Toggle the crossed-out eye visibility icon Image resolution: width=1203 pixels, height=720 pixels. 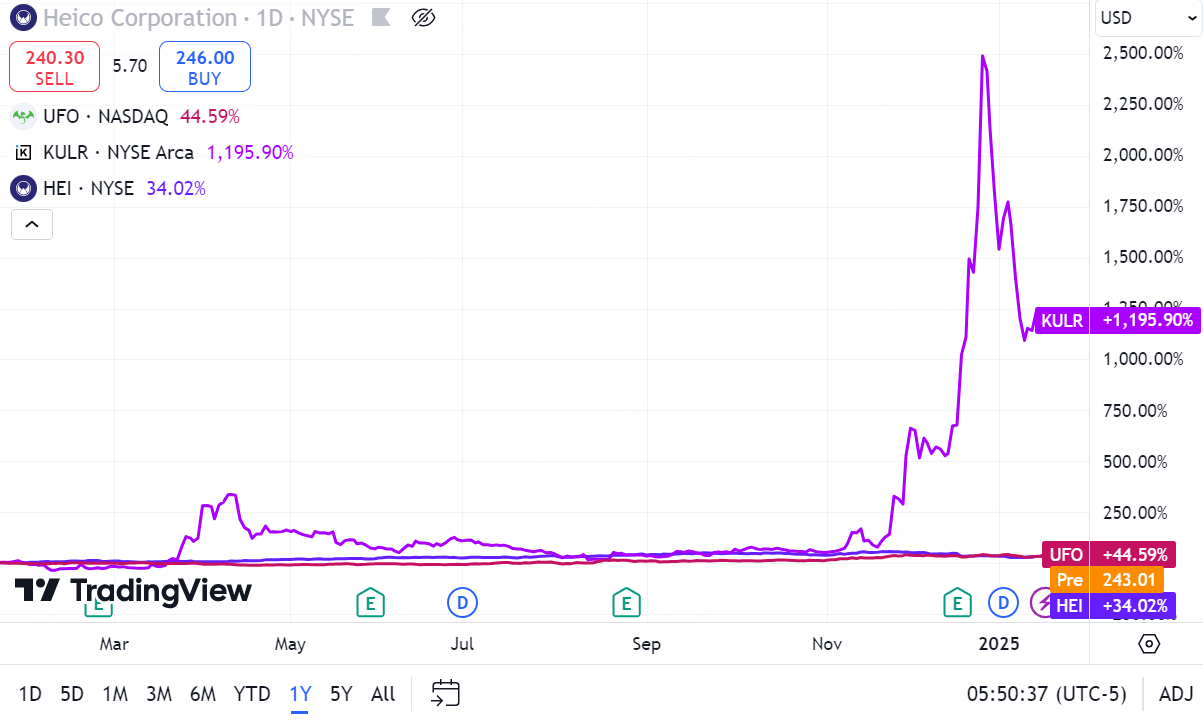424,17
